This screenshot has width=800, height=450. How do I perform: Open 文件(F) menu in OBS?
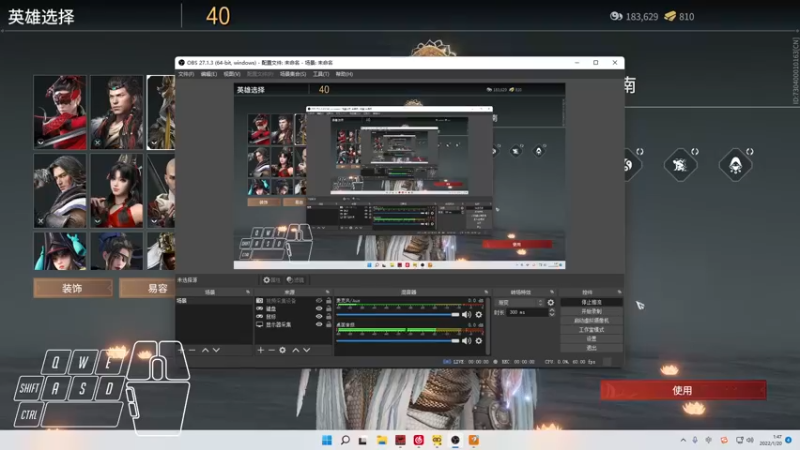pyautogui.click(x=186, y=74)
